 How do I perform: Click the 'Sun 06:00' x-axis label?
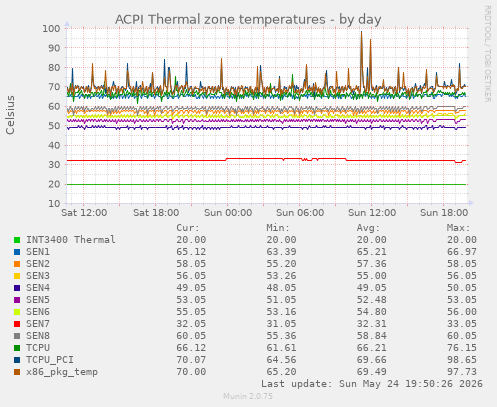coord(300,213)
